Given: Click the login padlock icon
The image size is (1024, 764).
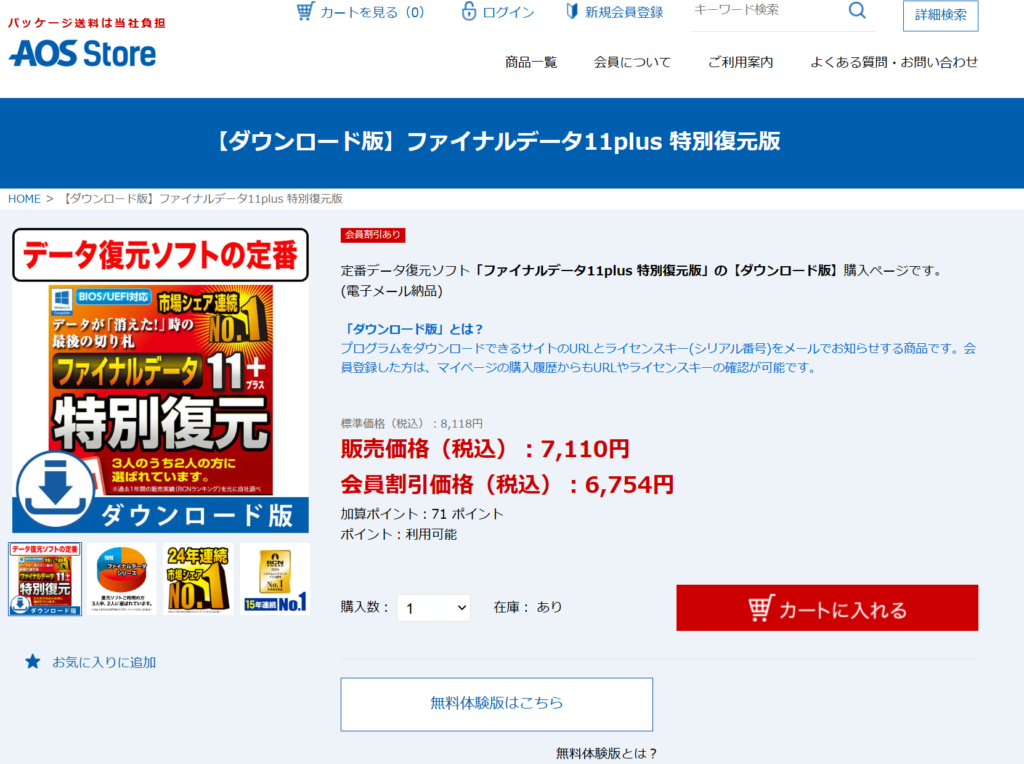Looking at the screenshot, I should click(469, 12).
